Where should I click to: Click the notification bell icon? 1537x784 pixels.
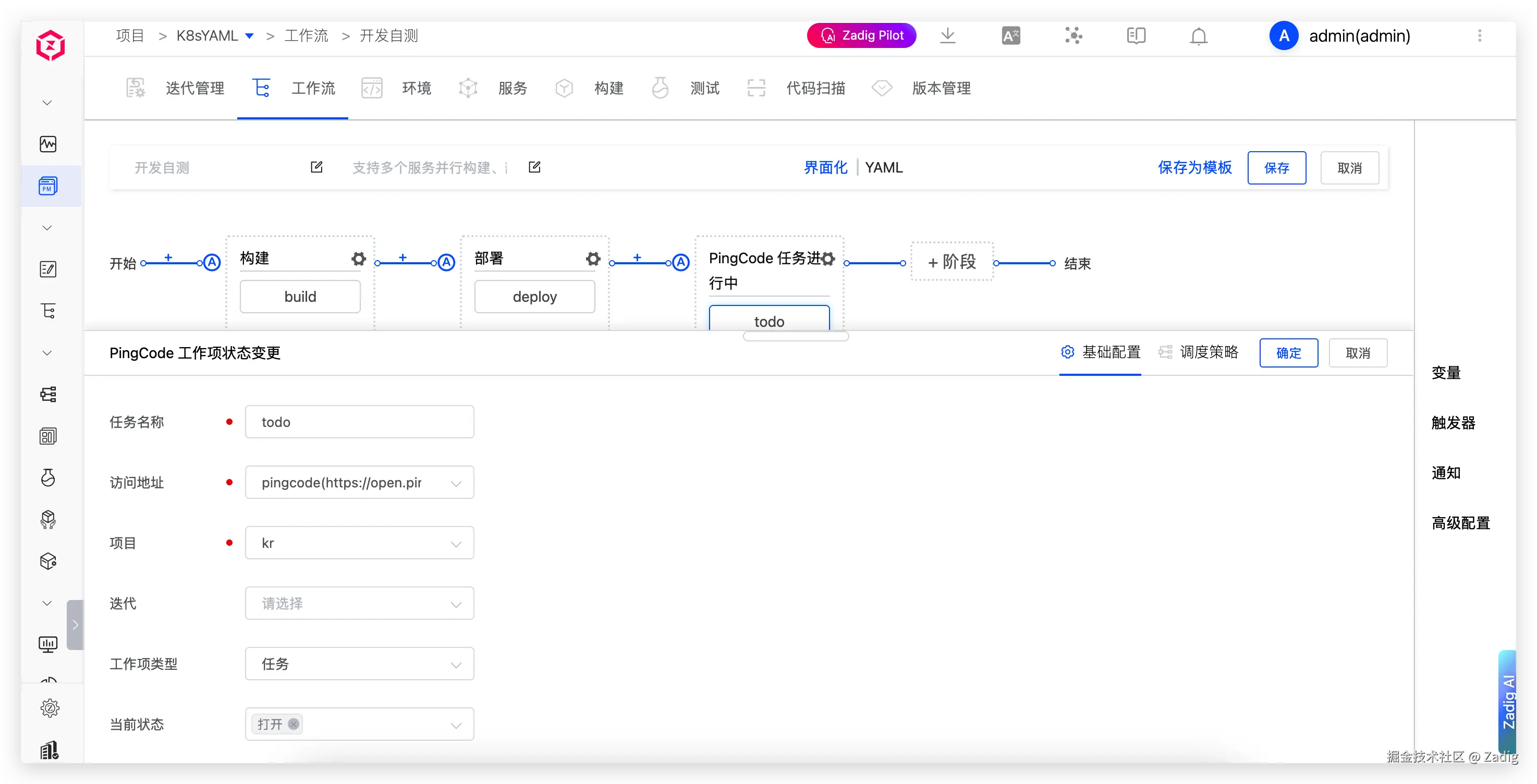(1198, 36)
